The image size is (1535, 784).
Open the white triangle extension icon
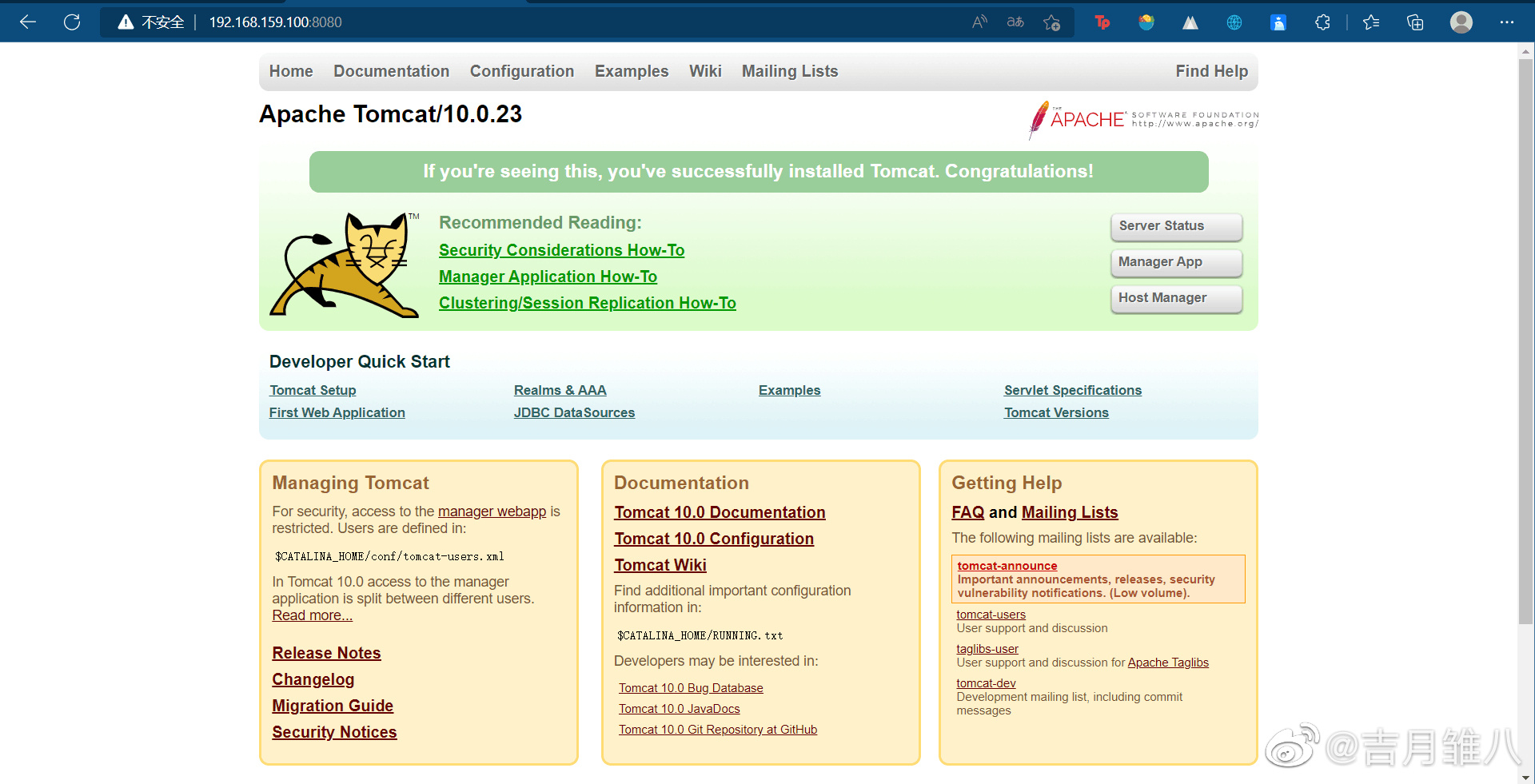coord(1190,22)
